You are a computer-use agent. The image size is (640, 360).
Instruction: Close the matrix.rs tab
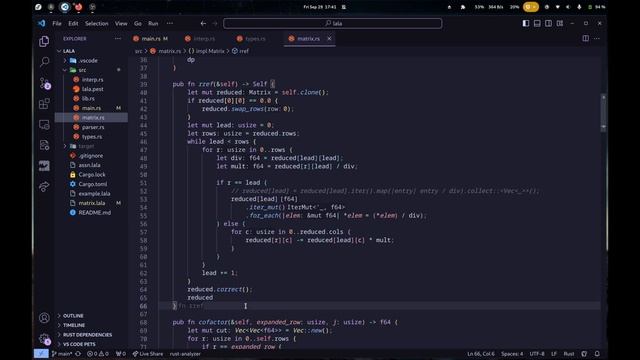coord(329,38)
